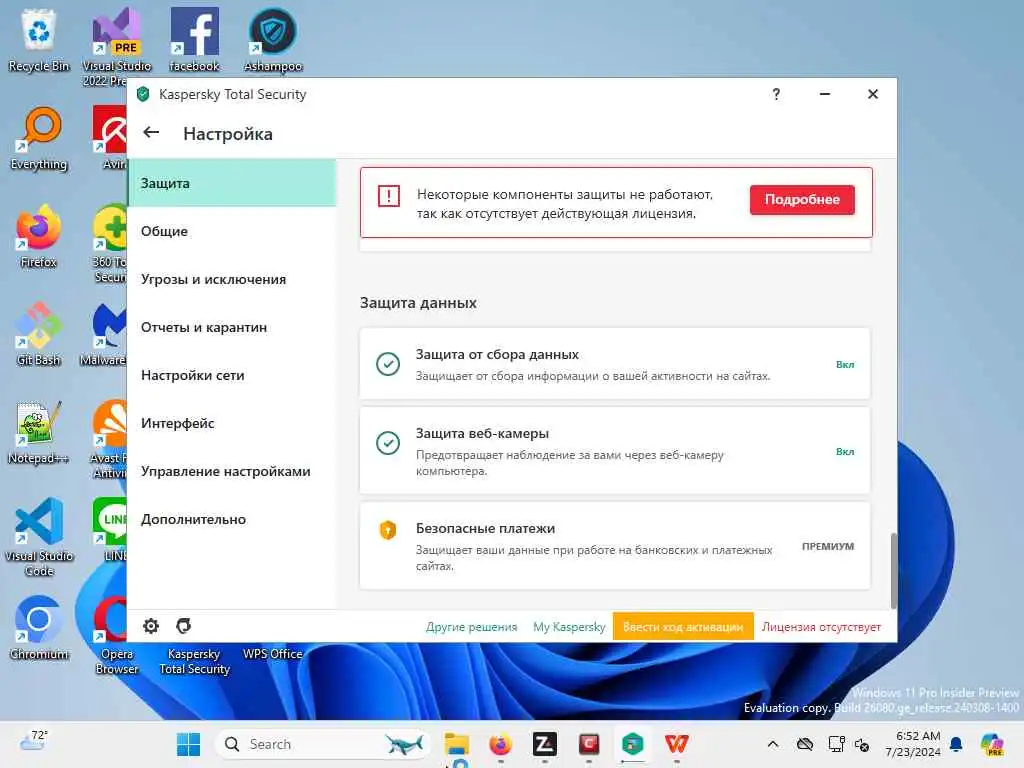
Task: Select the Защита settings tab
Action: [x=232, y=183]
